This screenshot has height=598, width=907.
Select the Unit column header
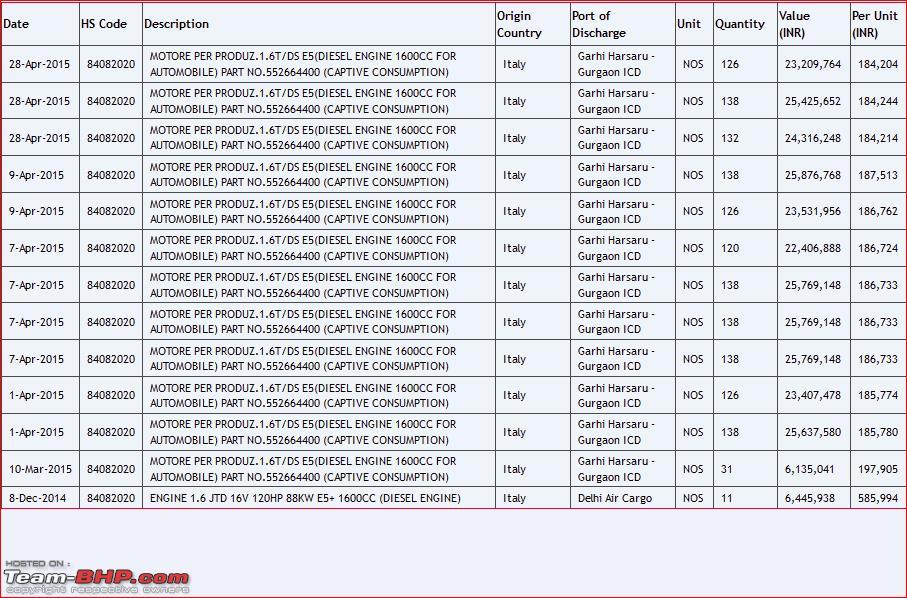point(689,24)
